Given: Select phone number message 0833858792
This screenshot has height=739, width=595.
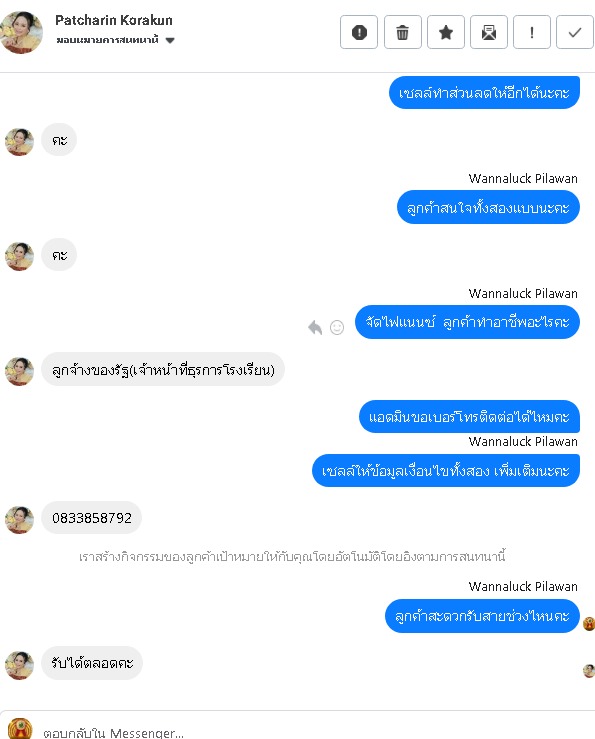Looking at the screenshot, I should [91, 518].
